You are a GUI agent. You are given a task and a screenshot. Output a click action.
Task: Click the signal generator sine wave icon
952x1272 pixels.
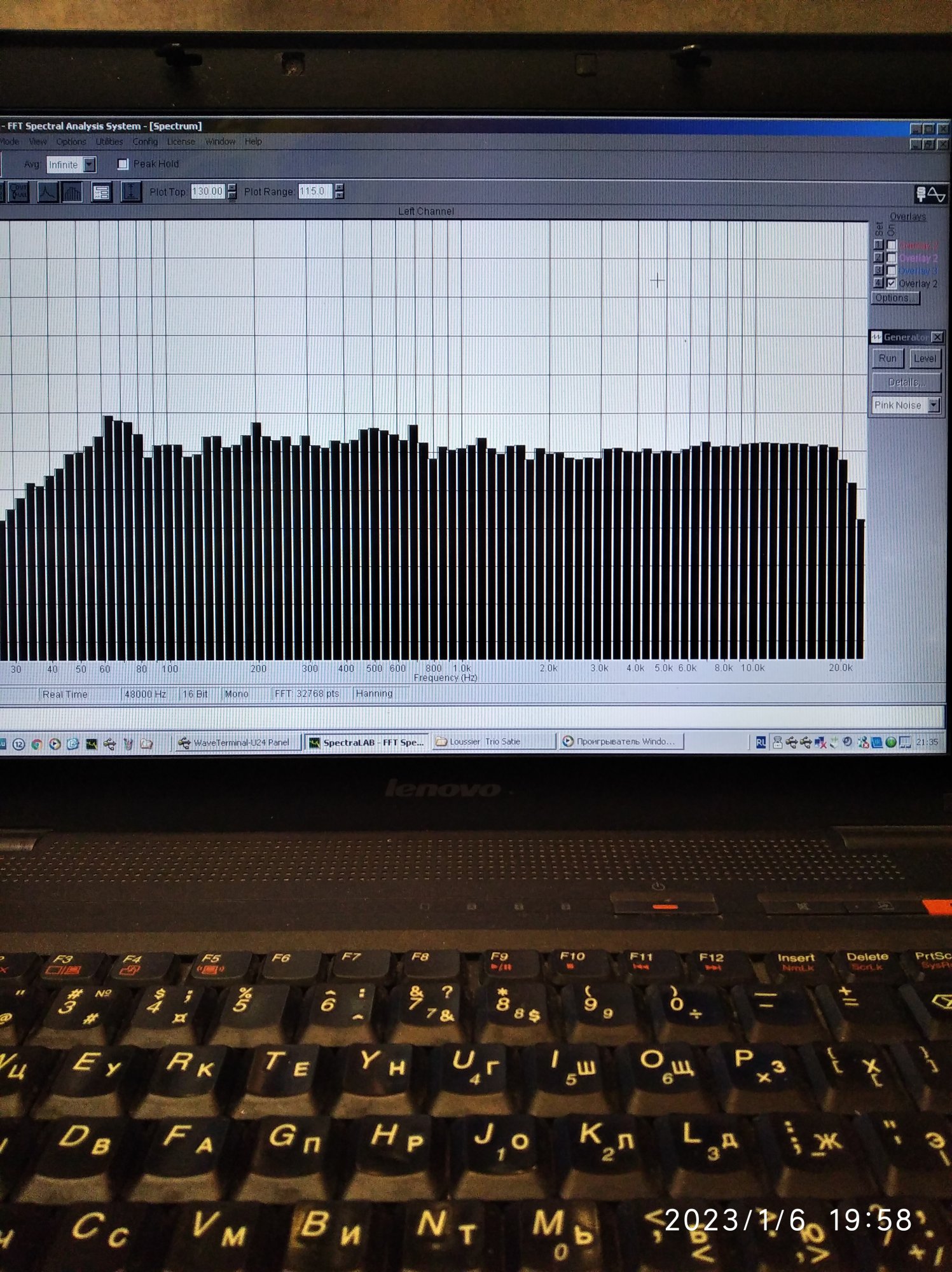click(931, 194)
